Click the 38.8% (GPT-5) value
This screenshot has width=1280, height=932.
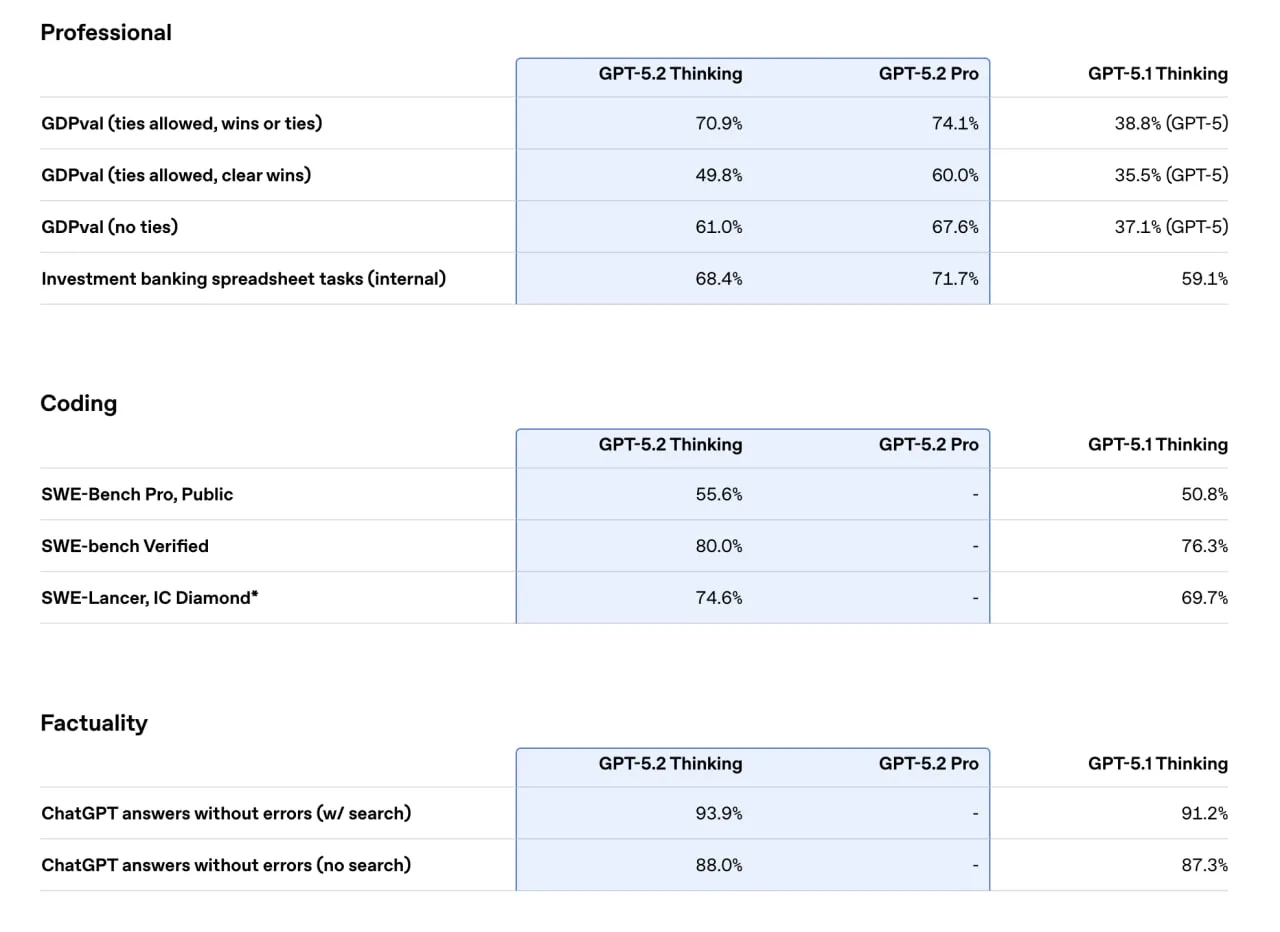point(1172,123)
